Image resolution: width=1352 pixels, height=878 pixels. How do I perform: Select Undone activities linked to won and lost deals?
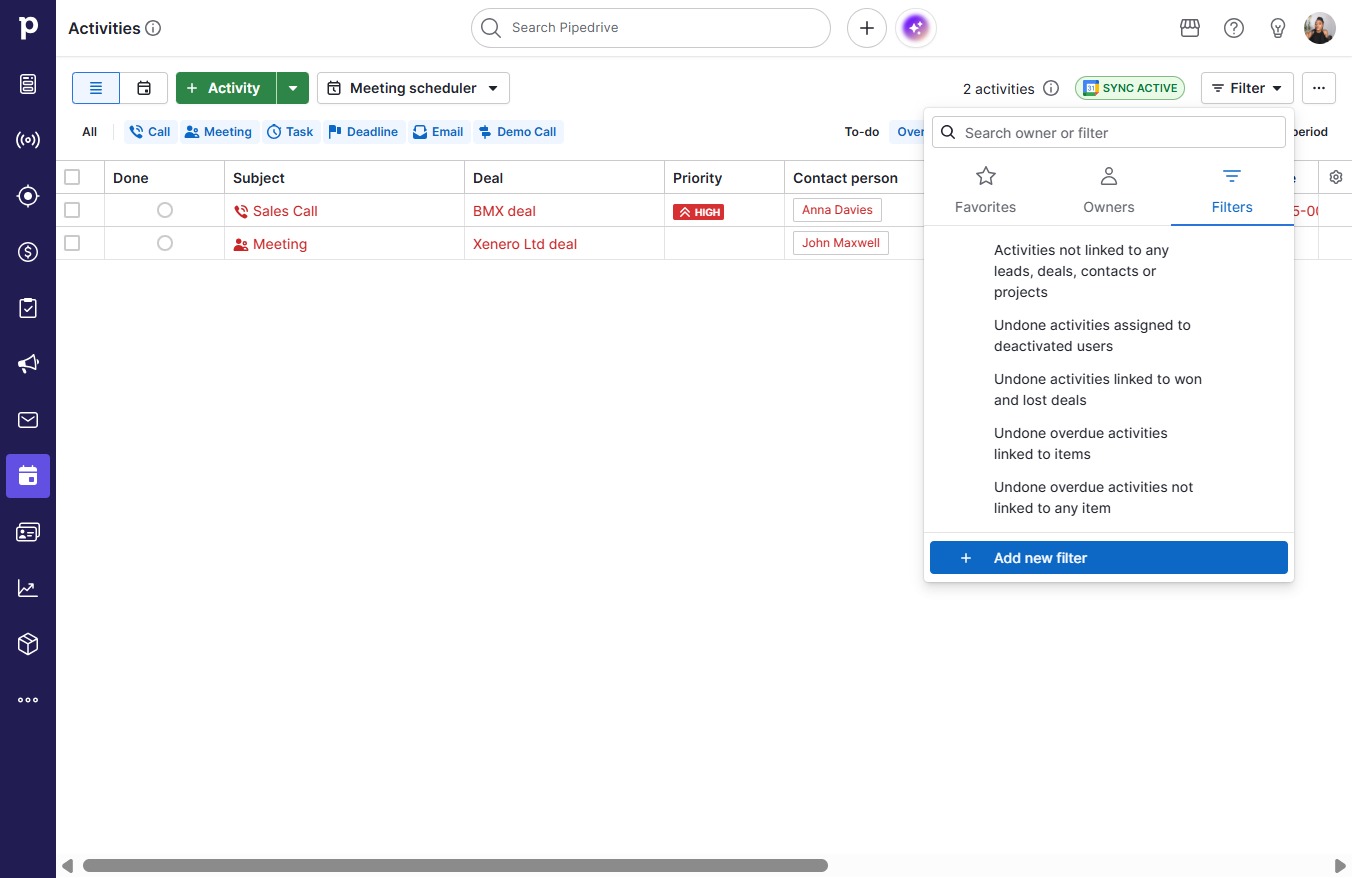pyautogui.click(x=1109, y=390)
